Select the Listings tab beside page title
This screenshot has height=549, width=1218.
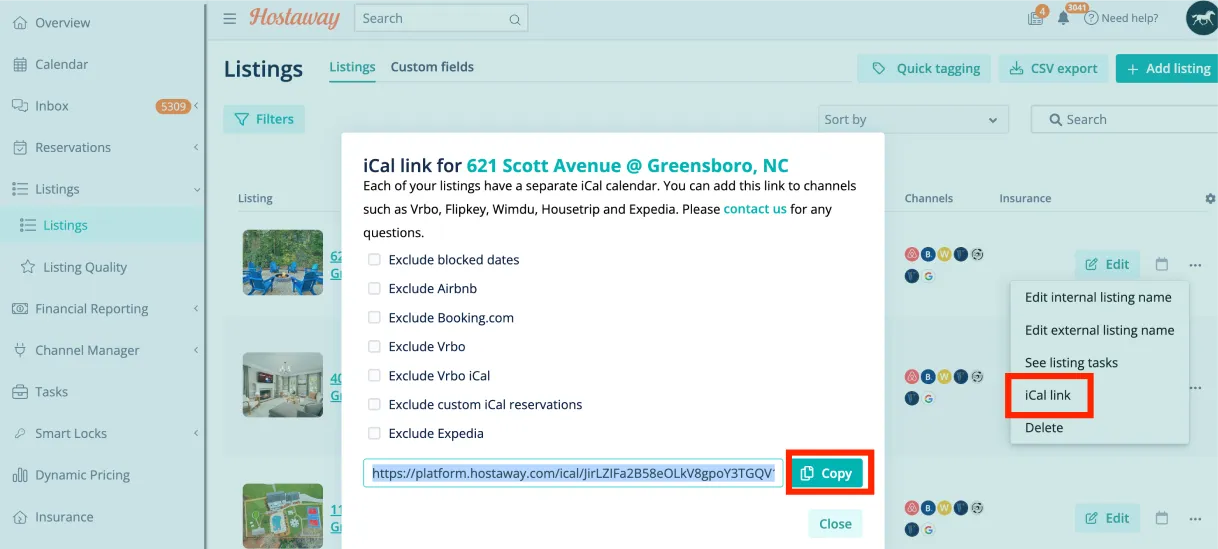[352, 67]
